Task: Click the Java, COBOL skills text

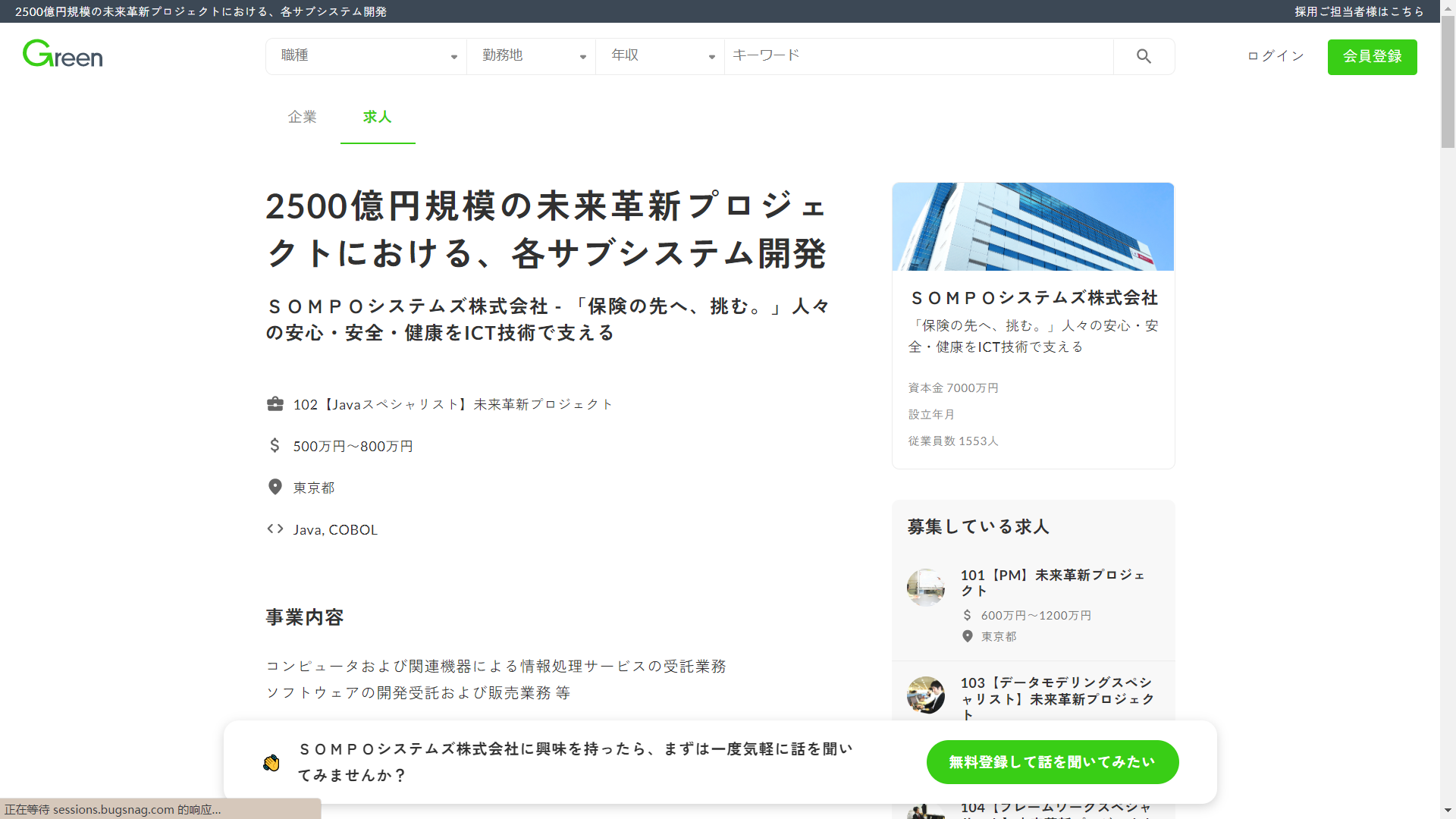Action: tap(335, 529)
